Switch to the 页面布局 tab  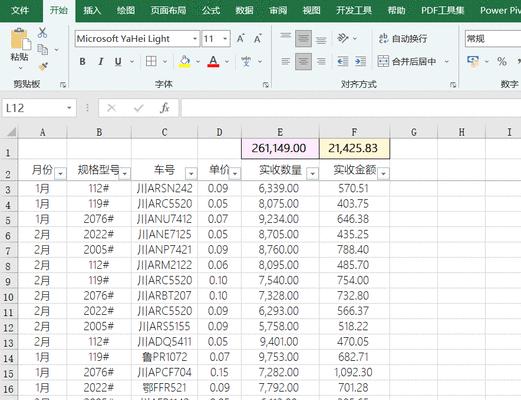coord(168,10)
